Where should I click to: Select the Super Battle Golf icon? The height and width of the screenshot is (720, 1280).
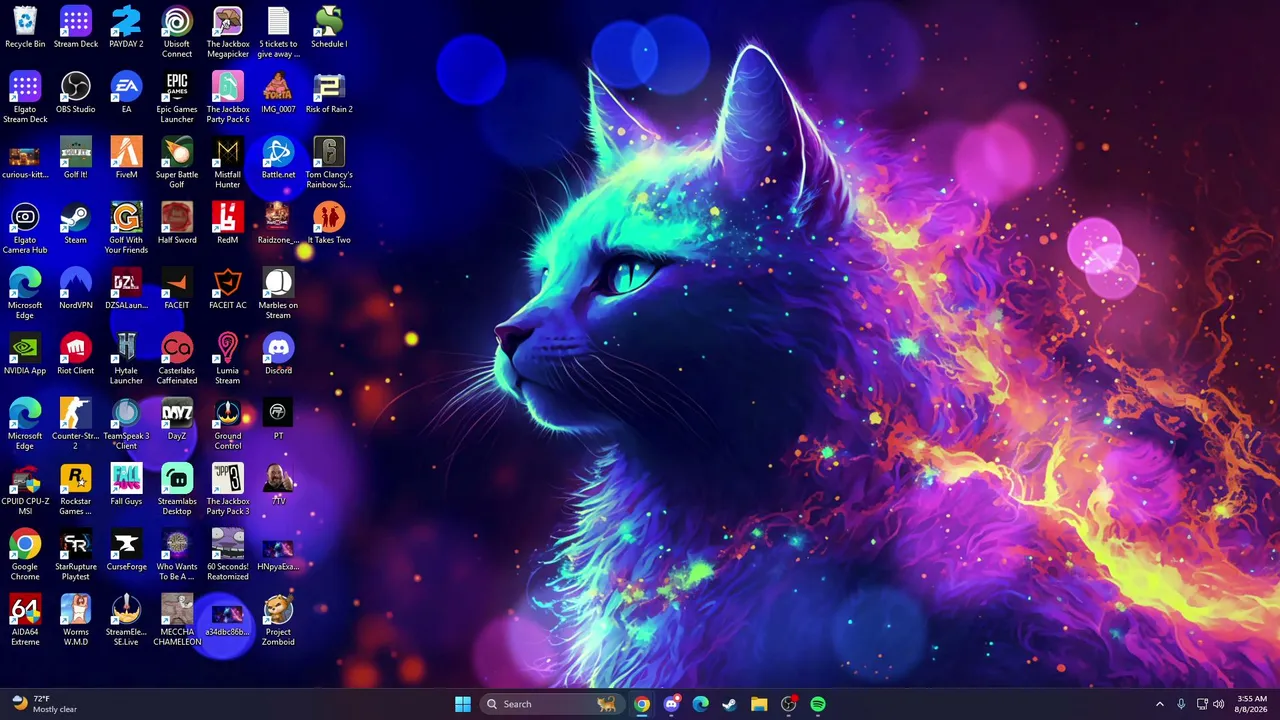tap(177, 163)
